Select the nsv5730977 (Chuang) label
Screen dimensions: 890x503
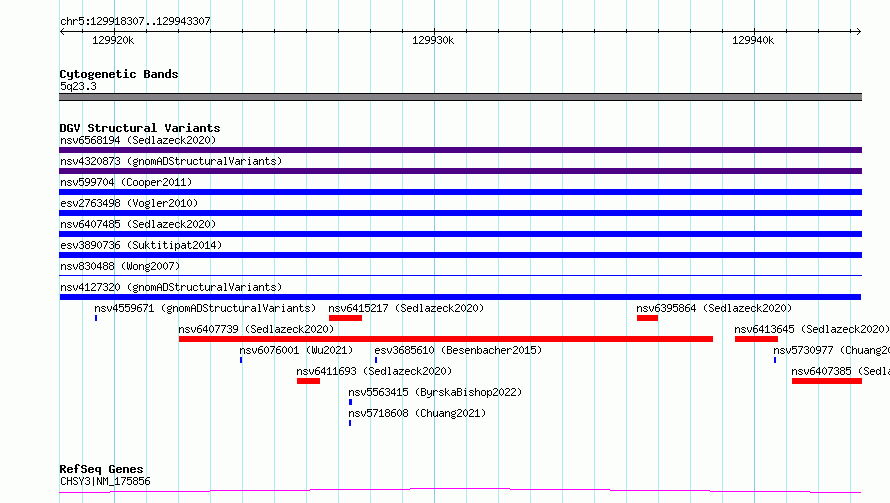click(x=831, y=350)
